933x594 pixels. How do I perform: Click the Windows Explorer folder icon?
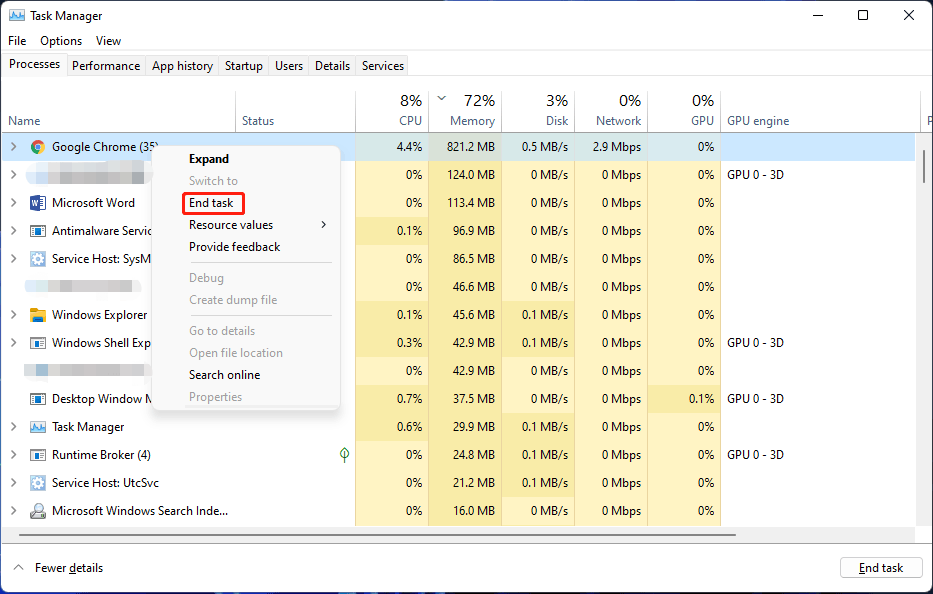click(x=37, y=315)
